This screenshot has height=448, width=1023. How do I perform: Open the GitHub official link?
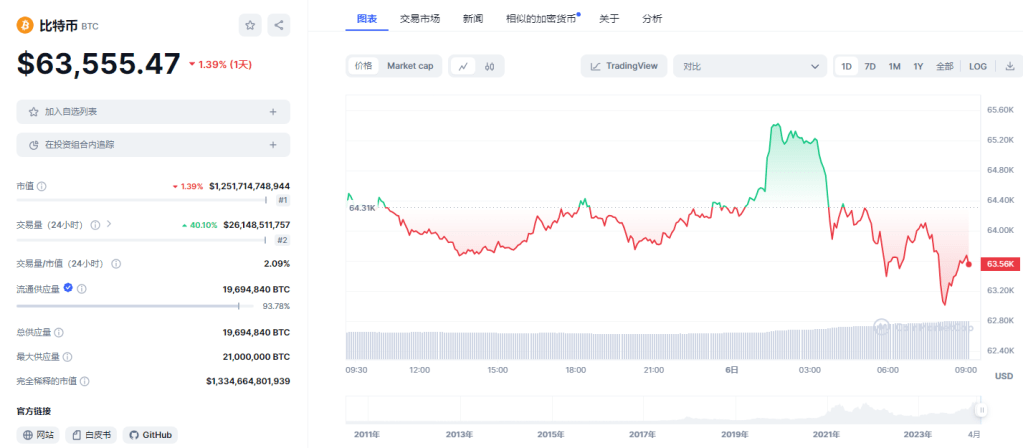pos(150,435)
